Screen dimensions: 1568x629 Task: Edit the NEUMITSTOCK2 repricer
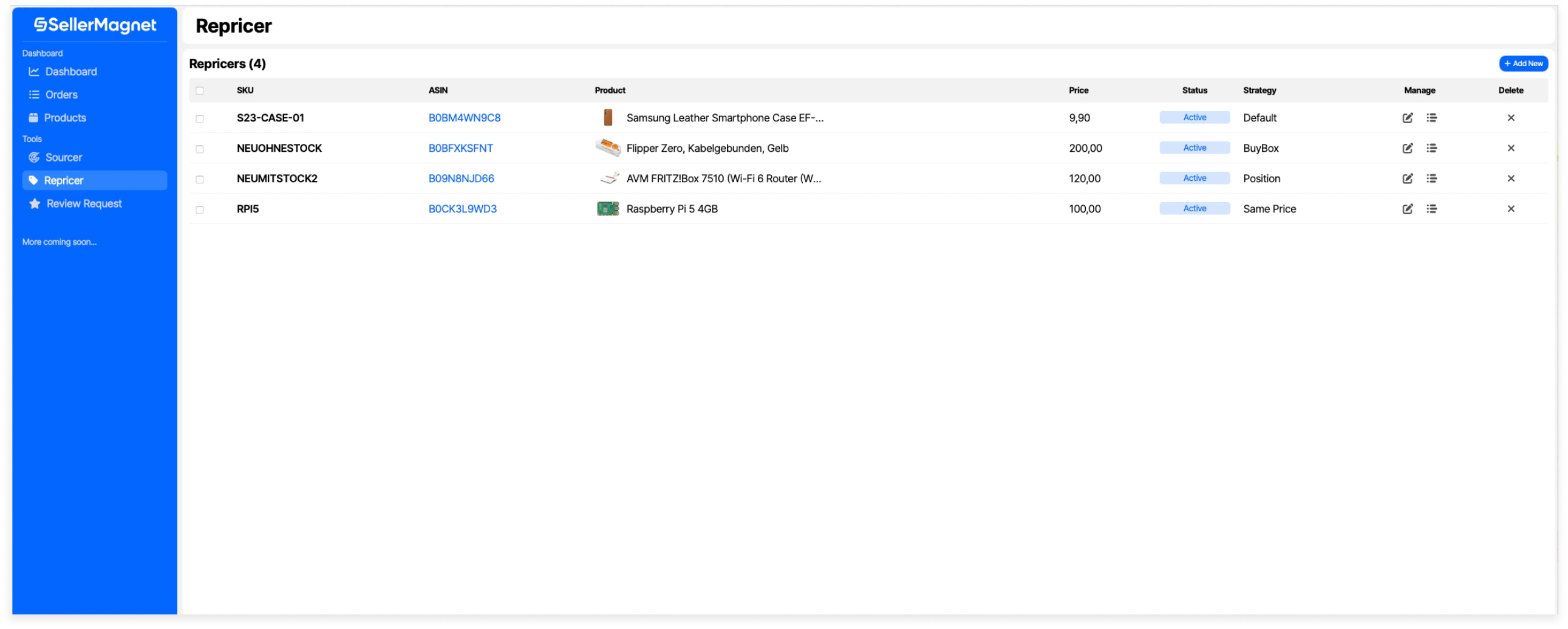tap(1407, 179)
